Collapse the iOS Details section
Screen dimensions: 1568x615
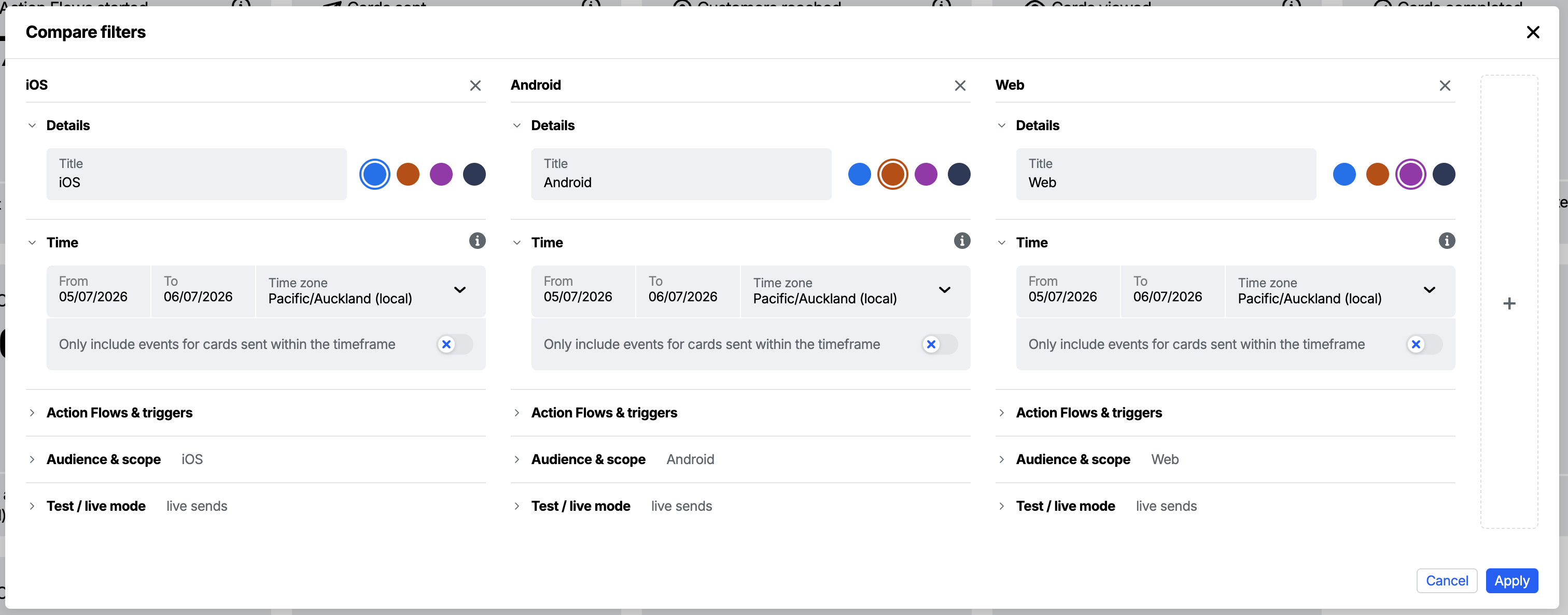[x=32, y=125]
